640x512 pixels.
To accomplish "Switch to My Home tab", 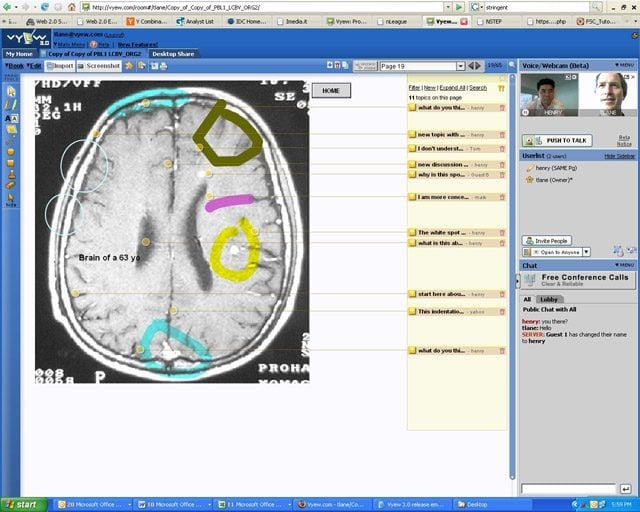I will (19, 54).
